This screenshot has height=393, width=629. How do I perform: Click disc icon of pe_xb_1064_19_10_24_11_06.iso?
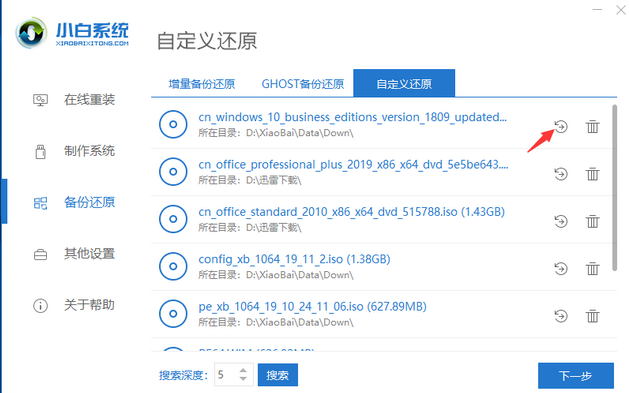pyautogui.click(x=173, y=314)
